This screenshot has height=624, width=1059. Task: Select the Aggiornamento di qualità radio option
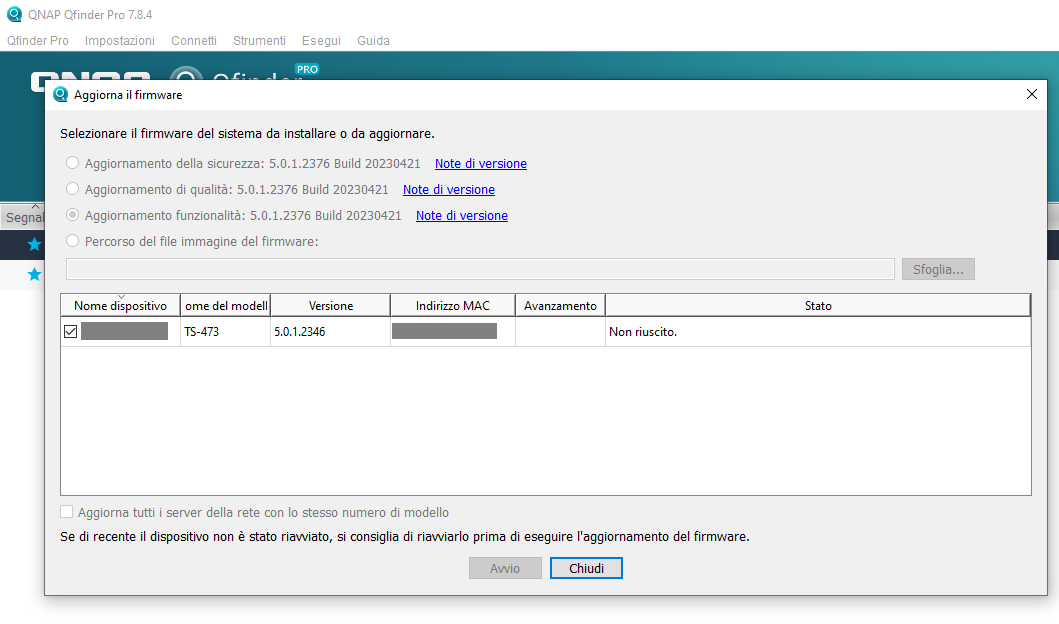pyautogui.click(x=73, y=189)
